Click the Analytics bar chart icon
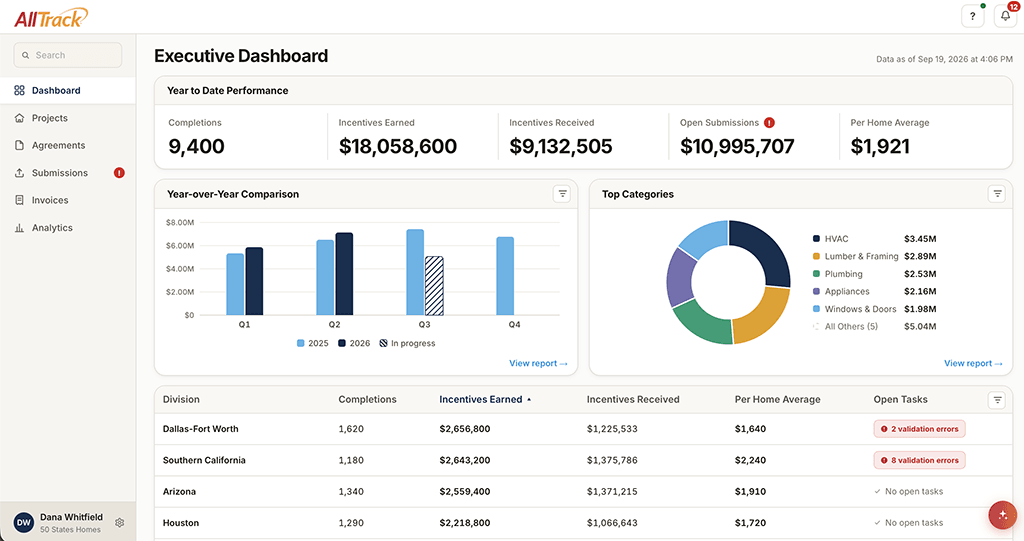 [20, 227]
